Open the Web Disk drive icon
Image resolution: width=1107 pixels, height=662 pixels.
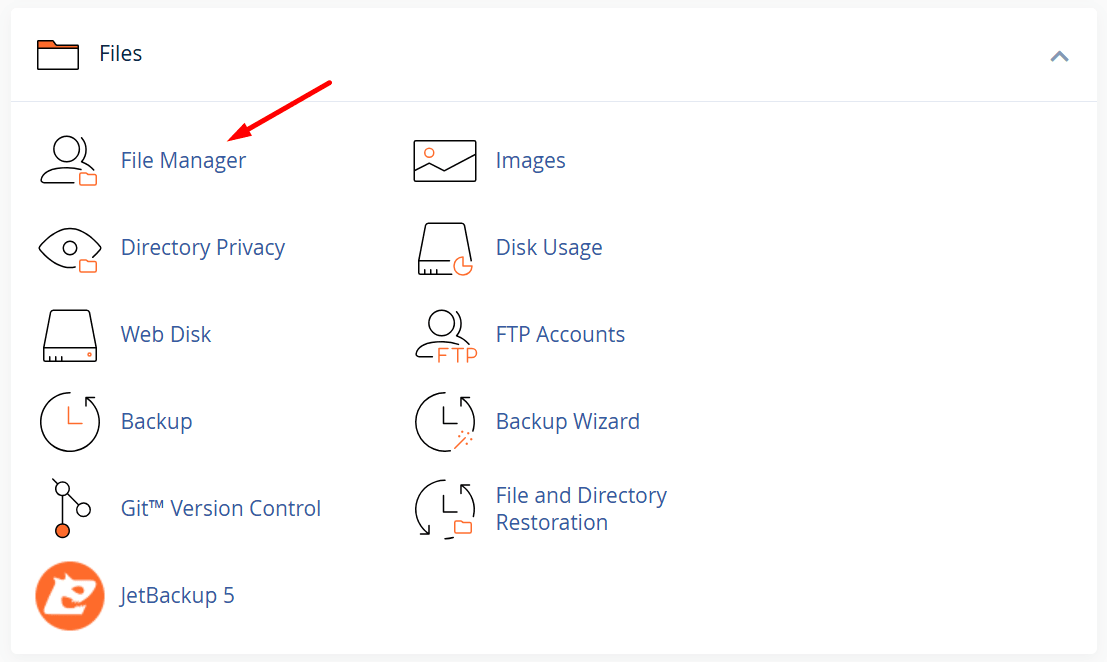69,336
